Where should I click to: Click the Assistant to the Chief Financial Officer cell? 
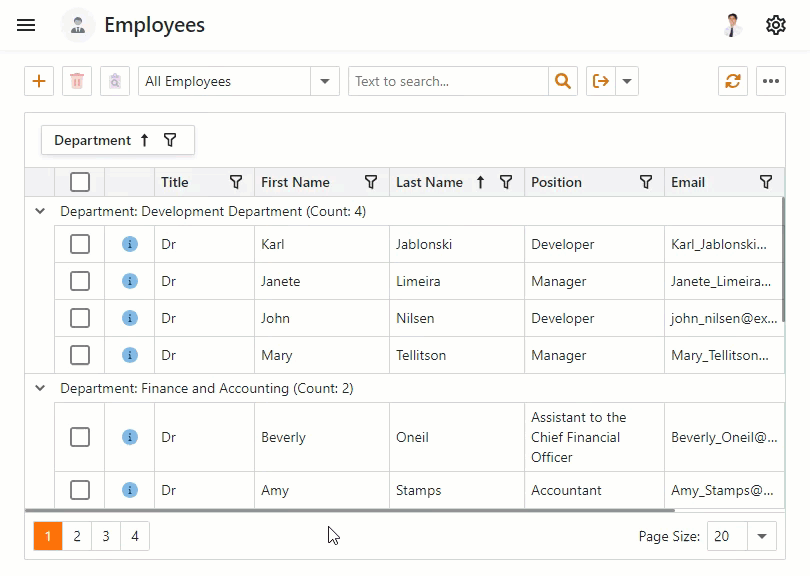594,437
